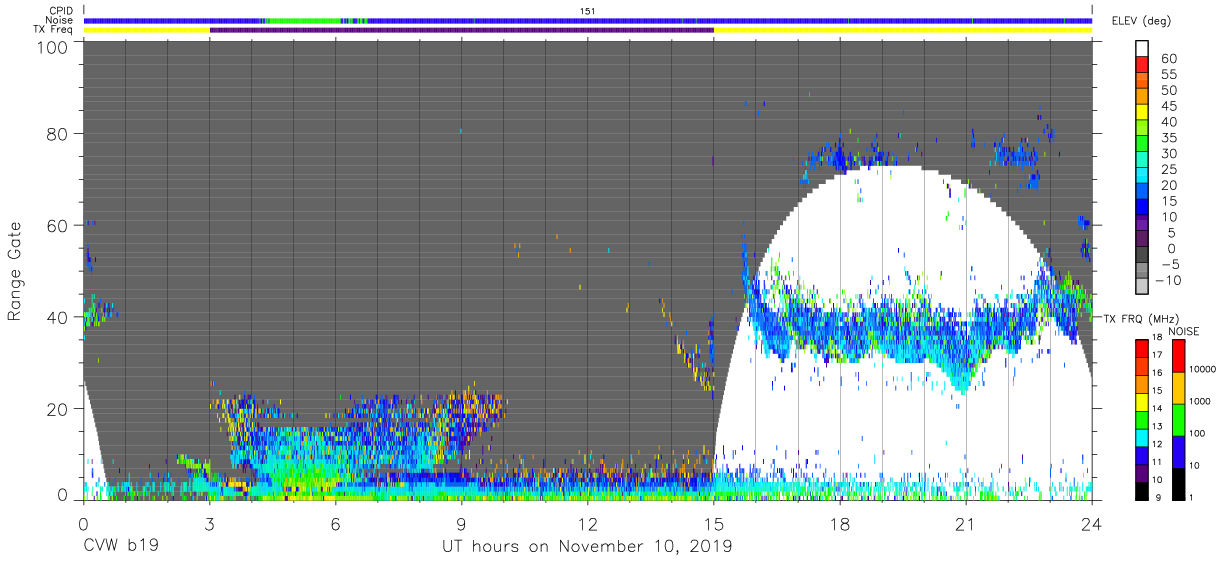Pick the red top NOISE colorbar segment
The height and width of the screenshot is (567, 1228).
1179,357
